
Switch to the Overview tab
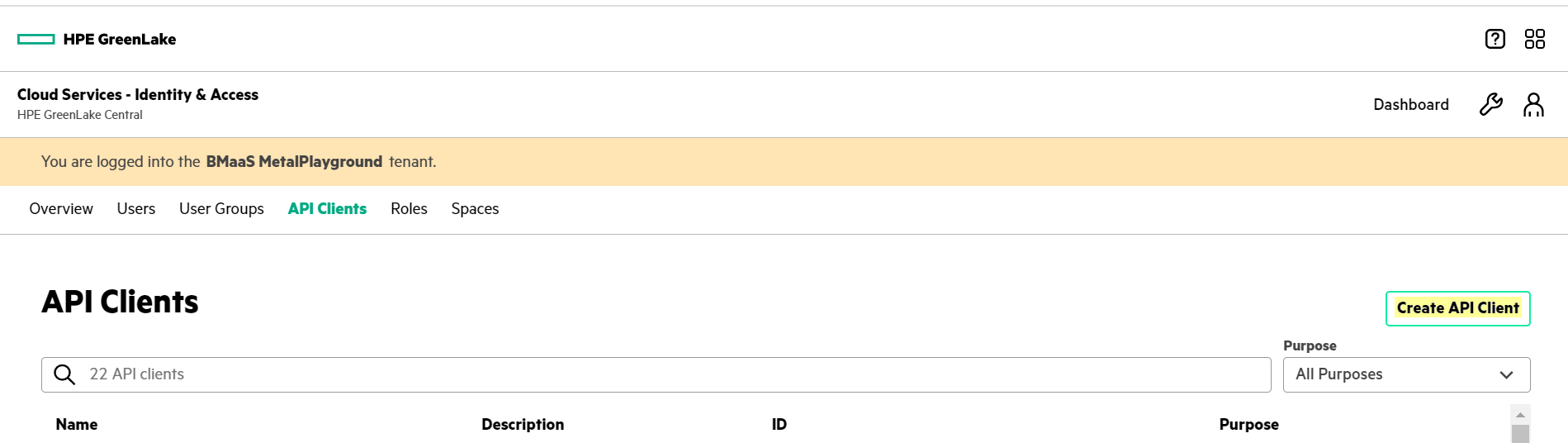tap(61, 209)
